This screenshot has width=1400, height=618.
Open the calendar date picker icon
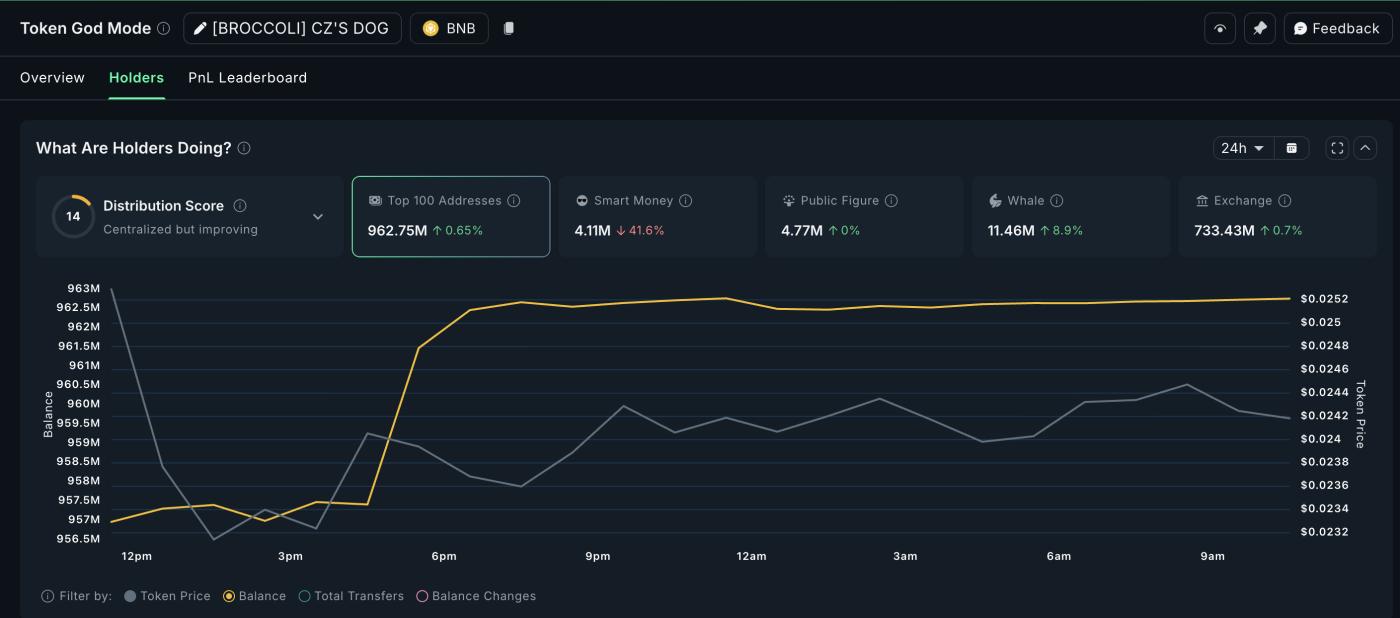click(x=1291, y=148)
